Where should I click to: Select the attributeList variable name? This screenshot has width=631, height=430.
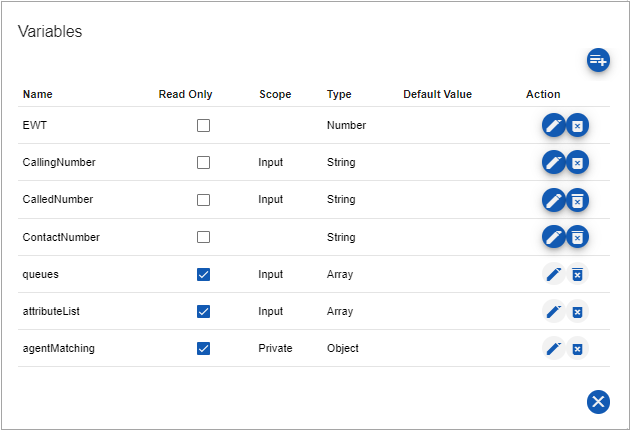pyautogui.click(x=51, y=311)
